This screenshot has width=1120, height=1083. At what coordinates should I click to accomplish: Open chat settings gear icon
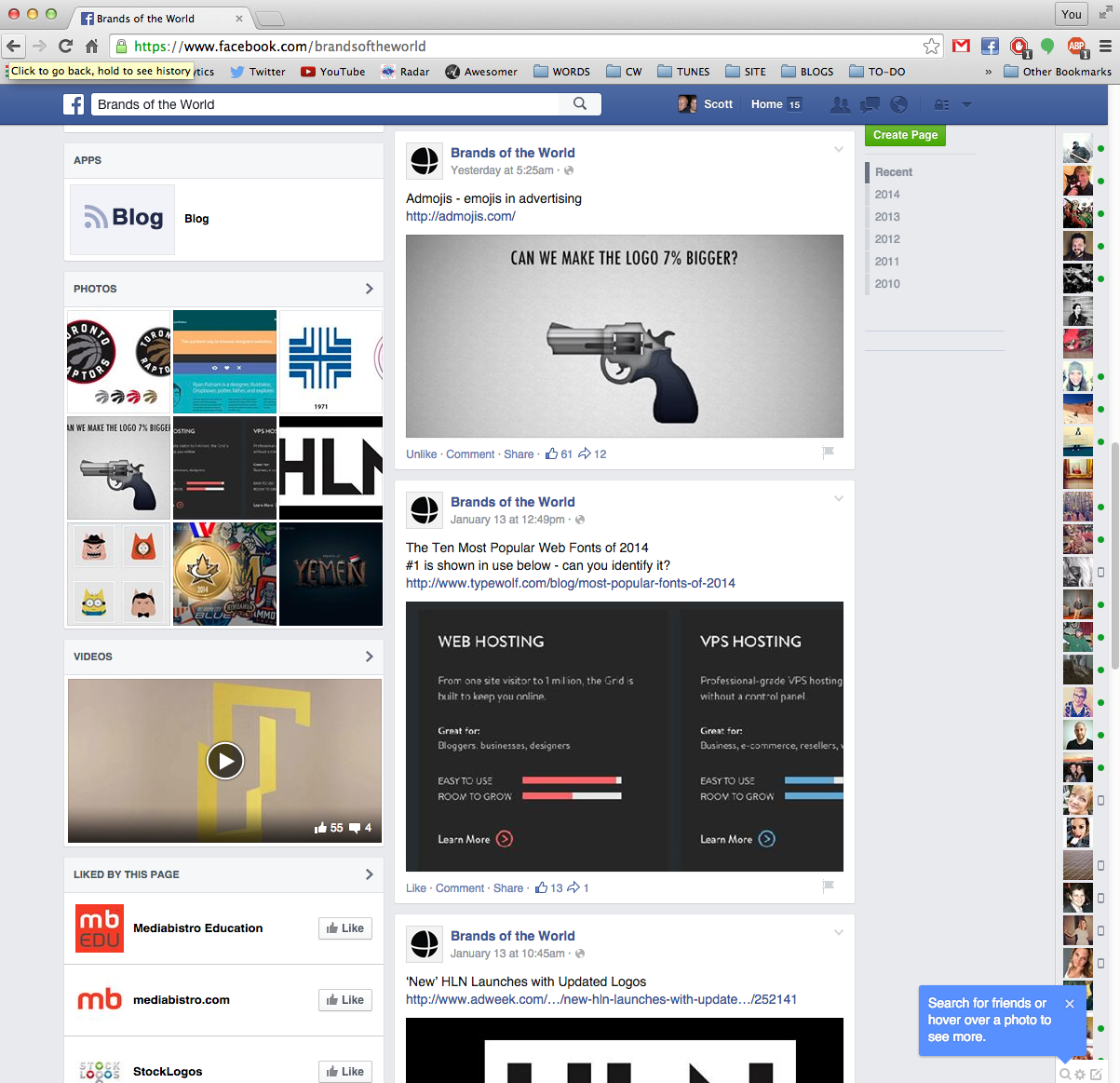click(1080, 1074)
